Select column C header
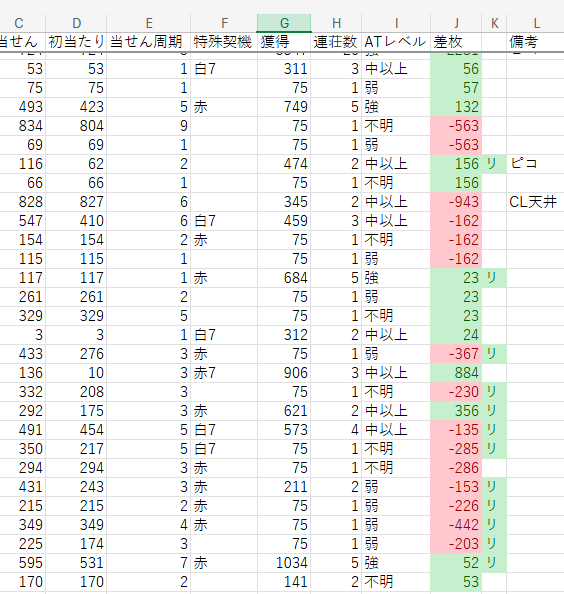564x594 pixels. point(19,23)
